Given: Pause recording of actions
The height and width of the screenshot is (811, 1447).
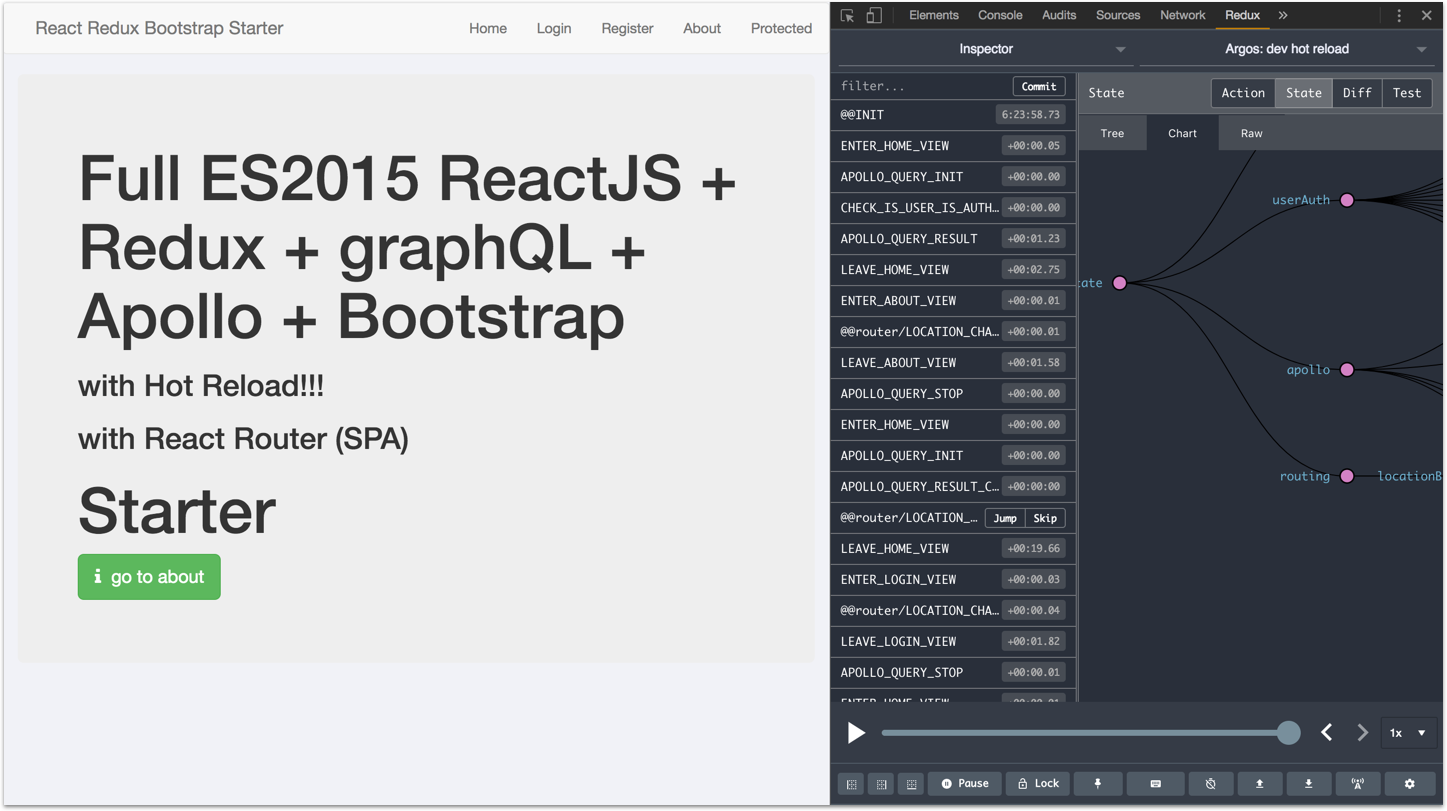Looking at the screenshot, I should [965, 784].
